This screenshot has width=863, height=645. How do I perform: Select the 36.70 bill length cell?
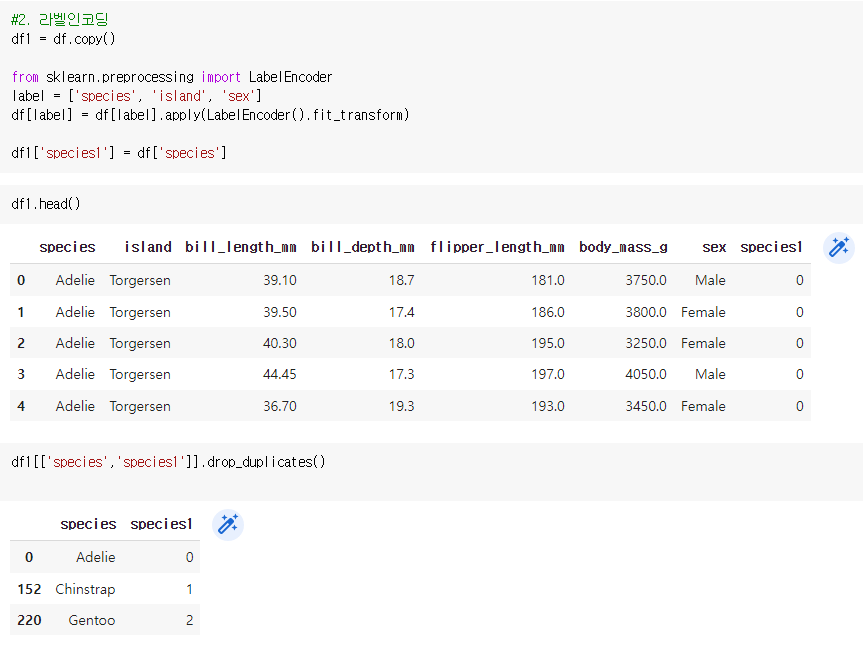click(280, 406)
